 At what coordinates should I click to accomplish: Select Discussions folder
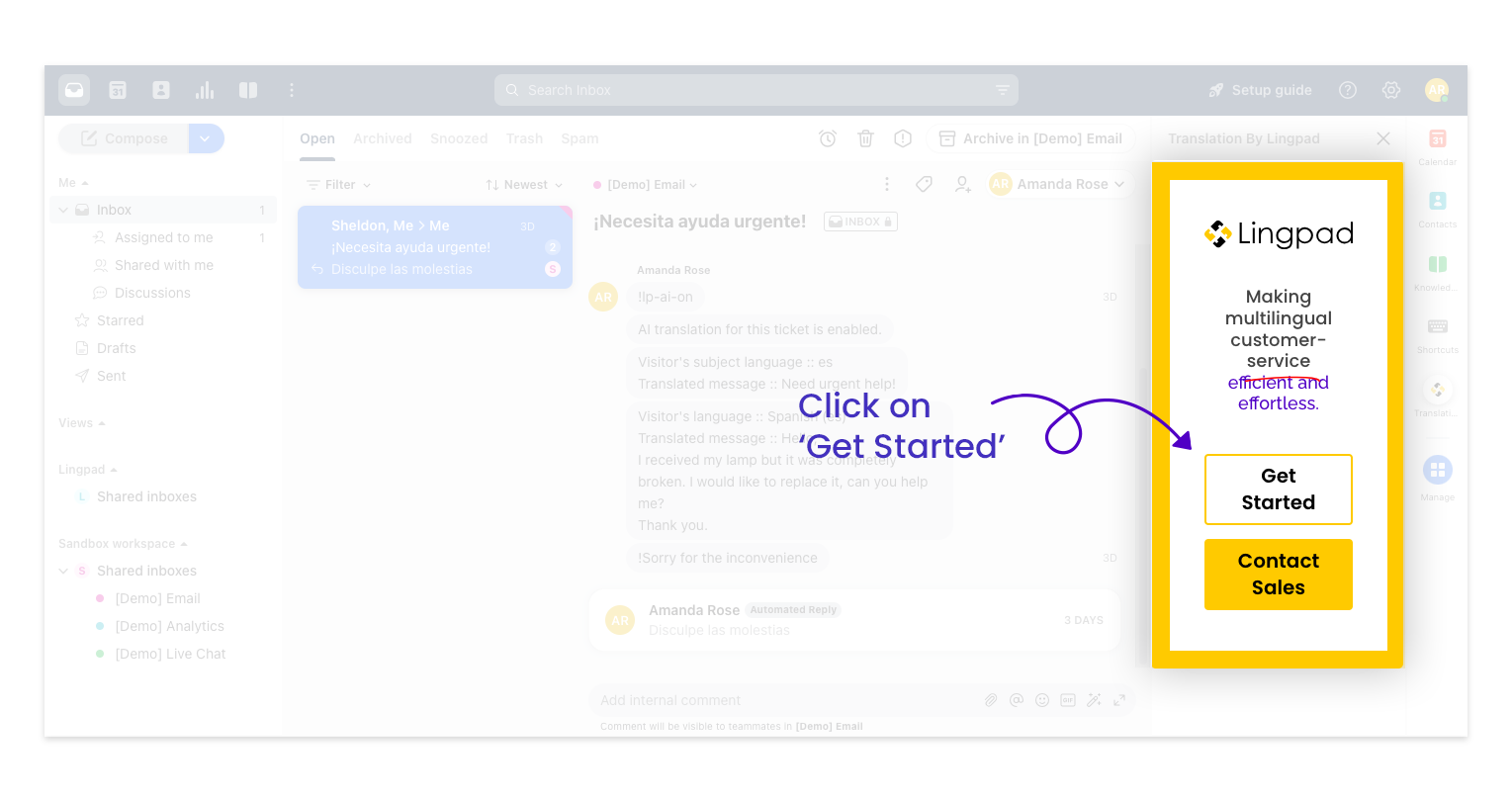point(152,293)
